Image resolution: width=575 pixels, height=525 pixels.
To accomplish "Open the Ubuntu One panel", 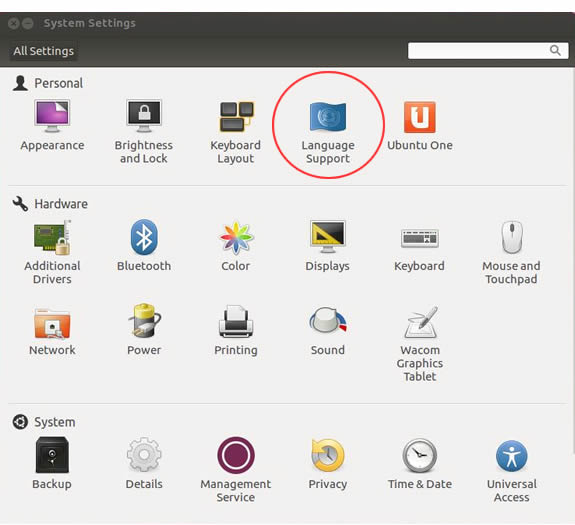I will 420,125.
